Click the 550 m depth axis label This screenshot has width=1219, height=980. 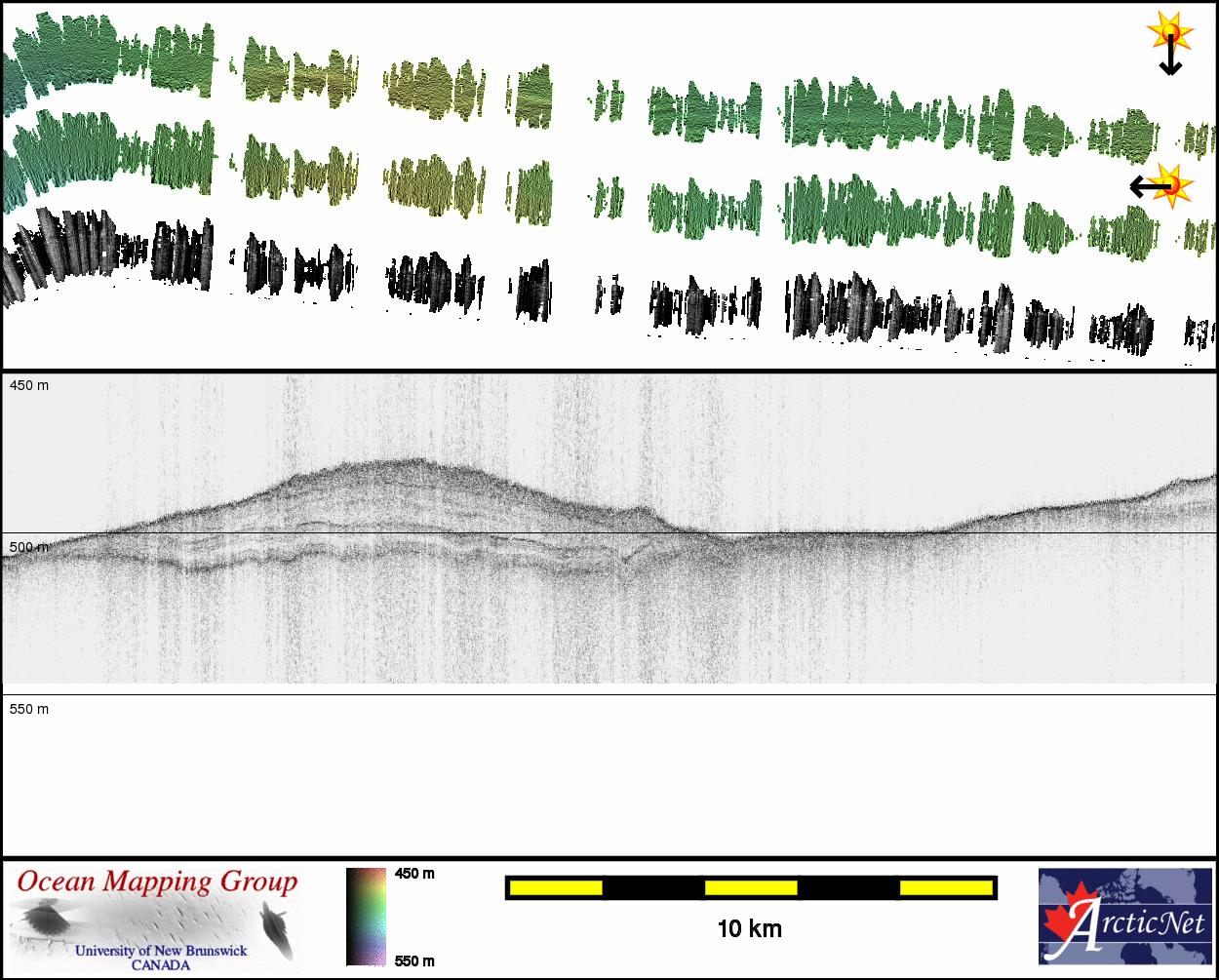click(29, 709)
